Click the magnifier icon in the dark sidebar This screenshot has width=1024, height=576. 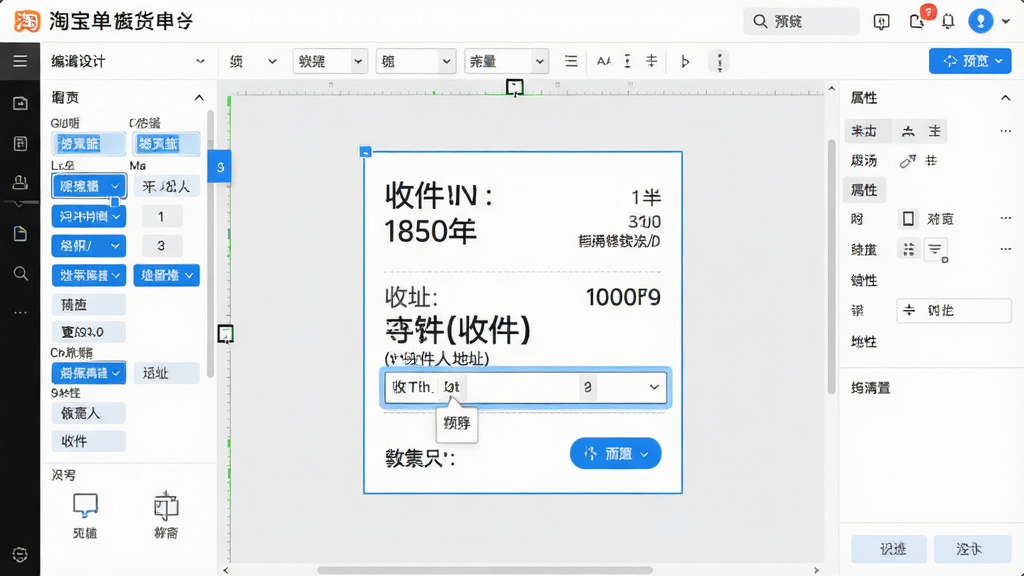pyautogui.click(x=20, y=274)
